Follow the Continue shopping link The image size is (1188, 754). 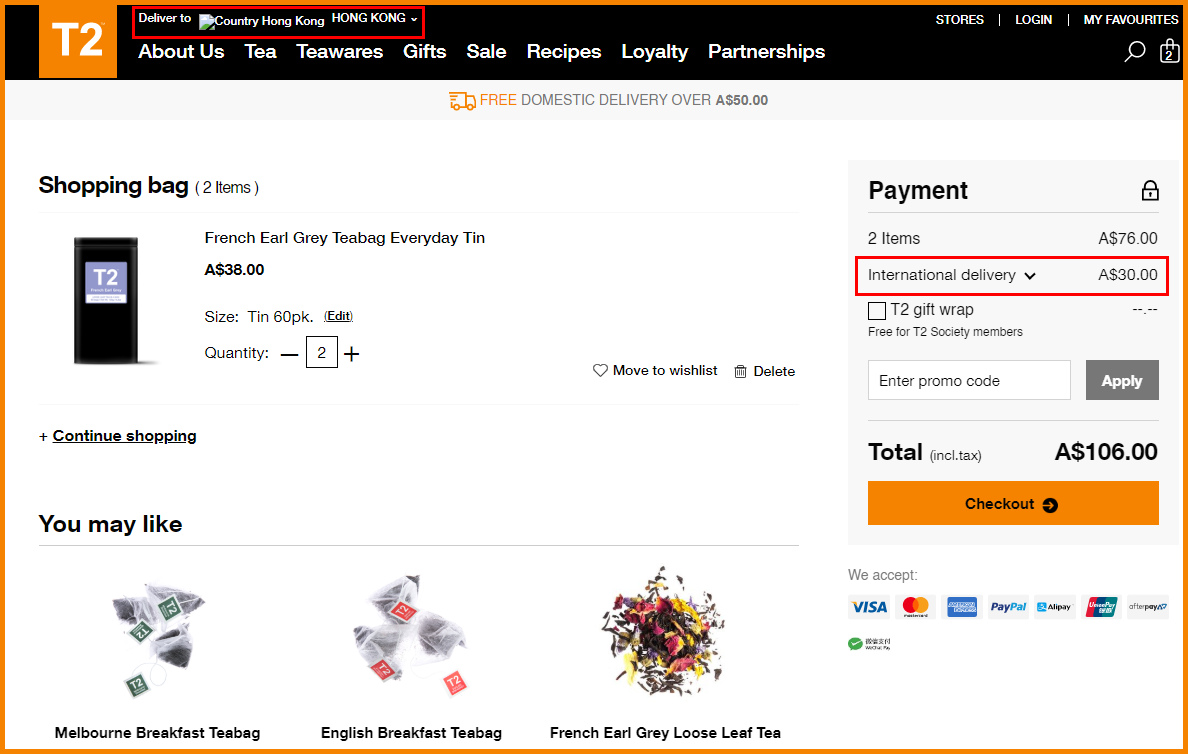point(124,436)
